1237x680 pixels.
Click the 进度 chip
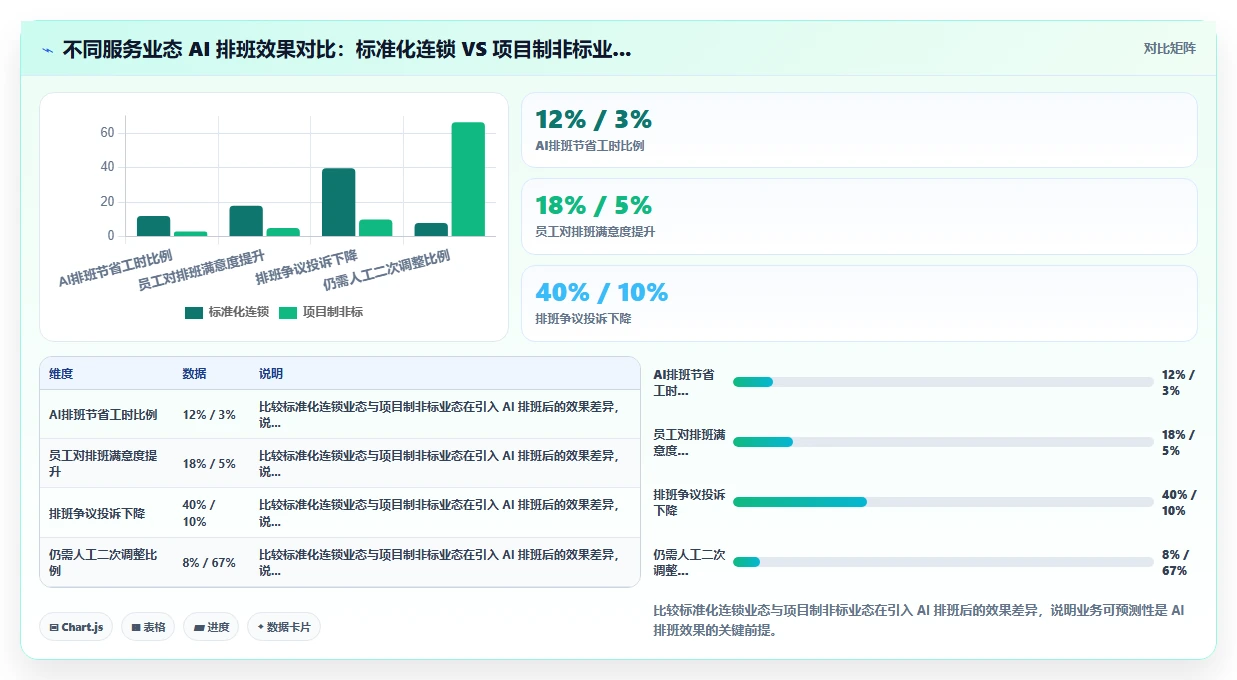(211, 627)
